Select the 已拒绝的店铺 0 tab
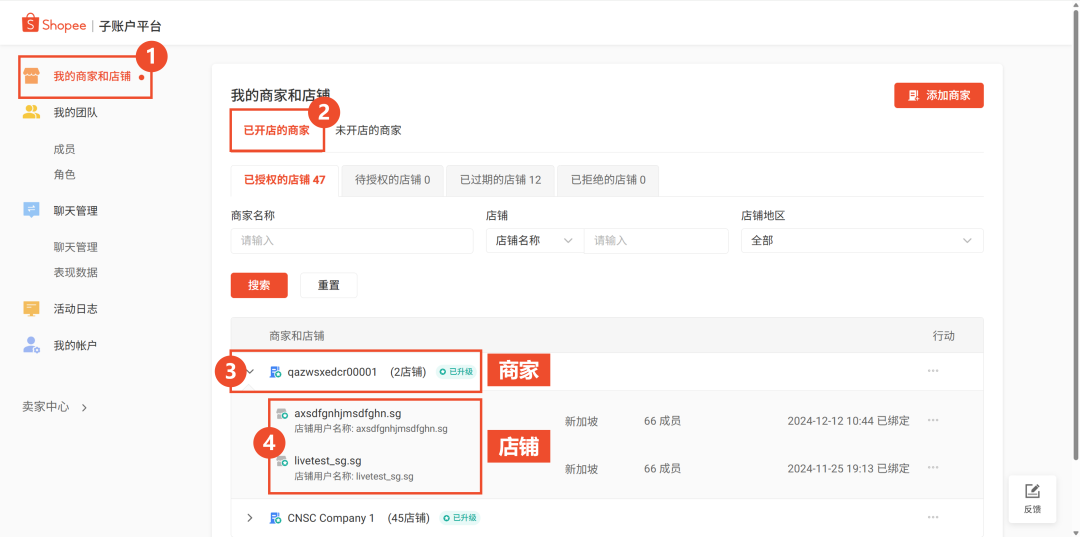This screenshot has height=537, width=1080. point(608,180)
